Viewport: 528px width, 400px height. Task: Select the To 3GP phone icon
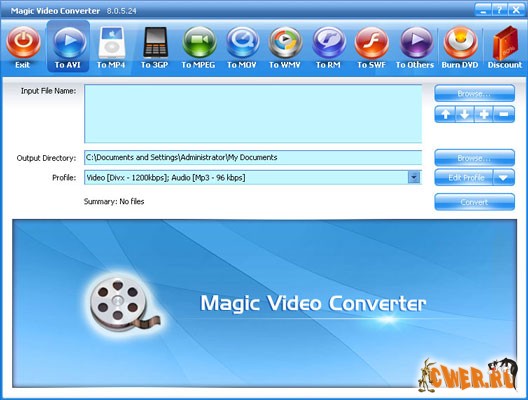[x=155, y=42]
